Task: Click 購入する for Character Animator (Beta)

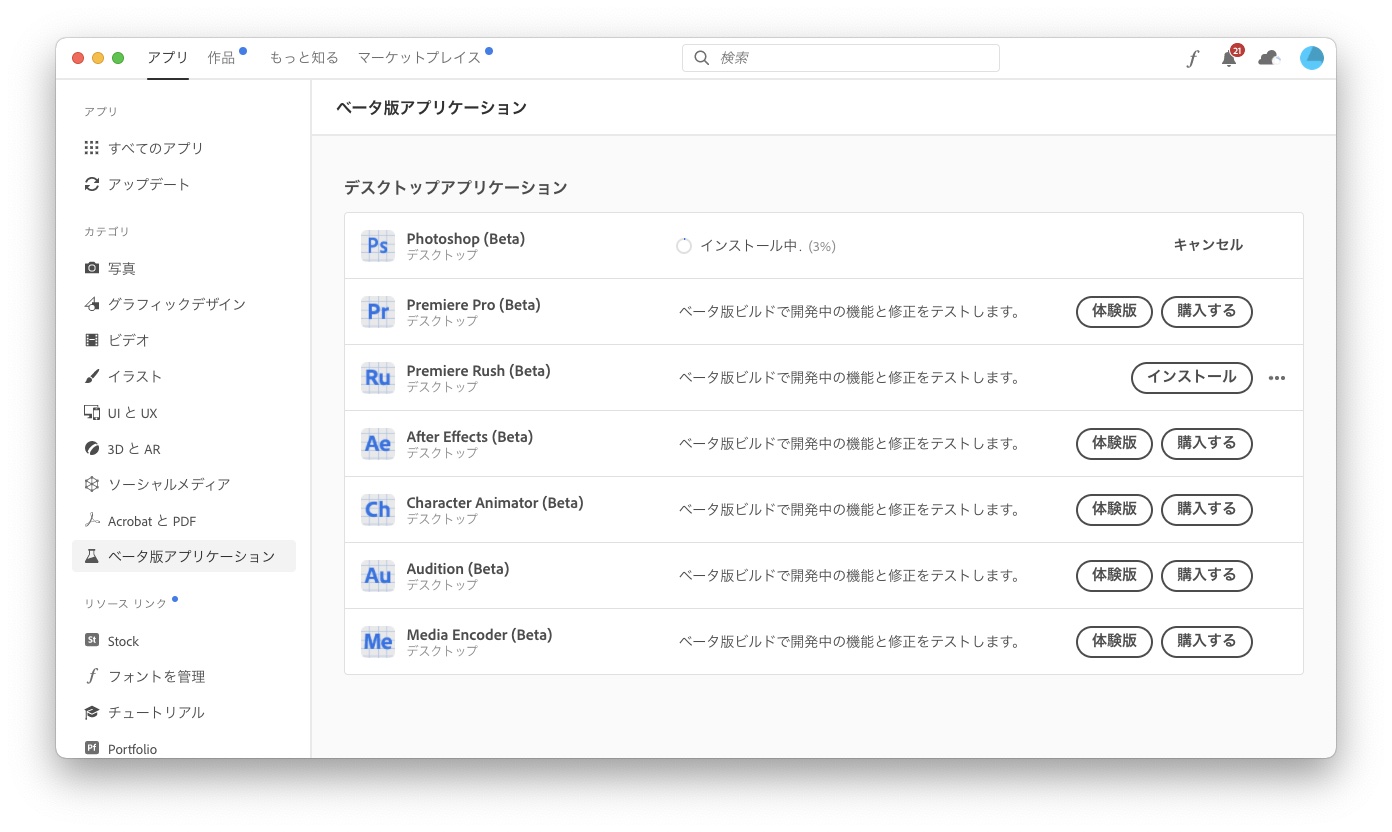Action: 1207,509
